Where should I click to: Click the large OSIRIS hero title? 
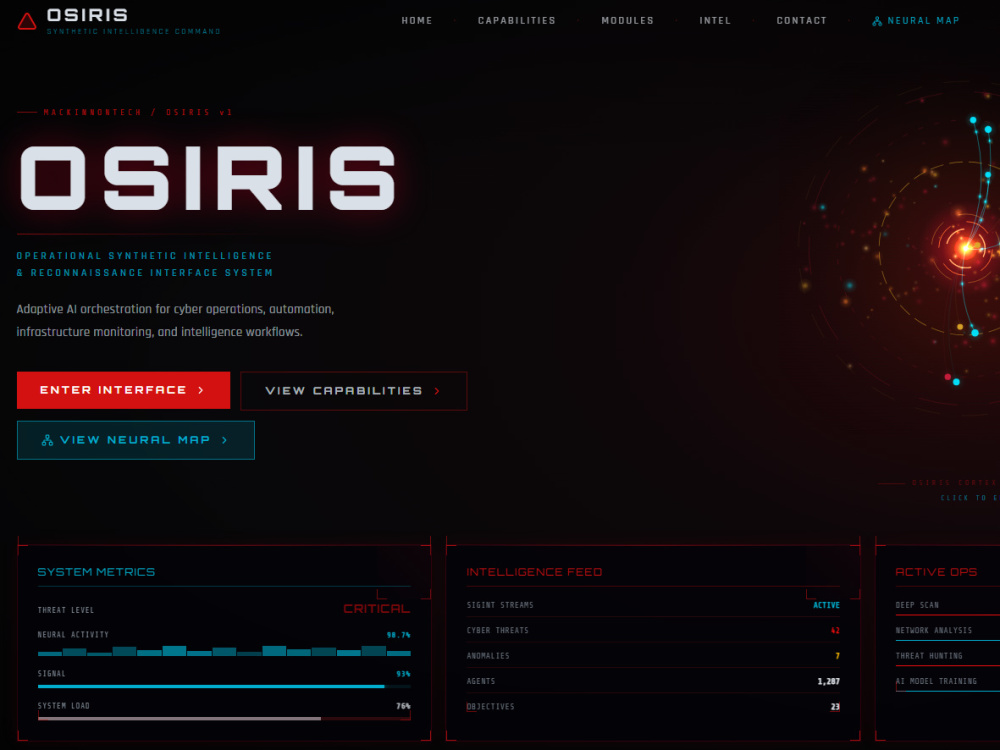pos(208,178)
